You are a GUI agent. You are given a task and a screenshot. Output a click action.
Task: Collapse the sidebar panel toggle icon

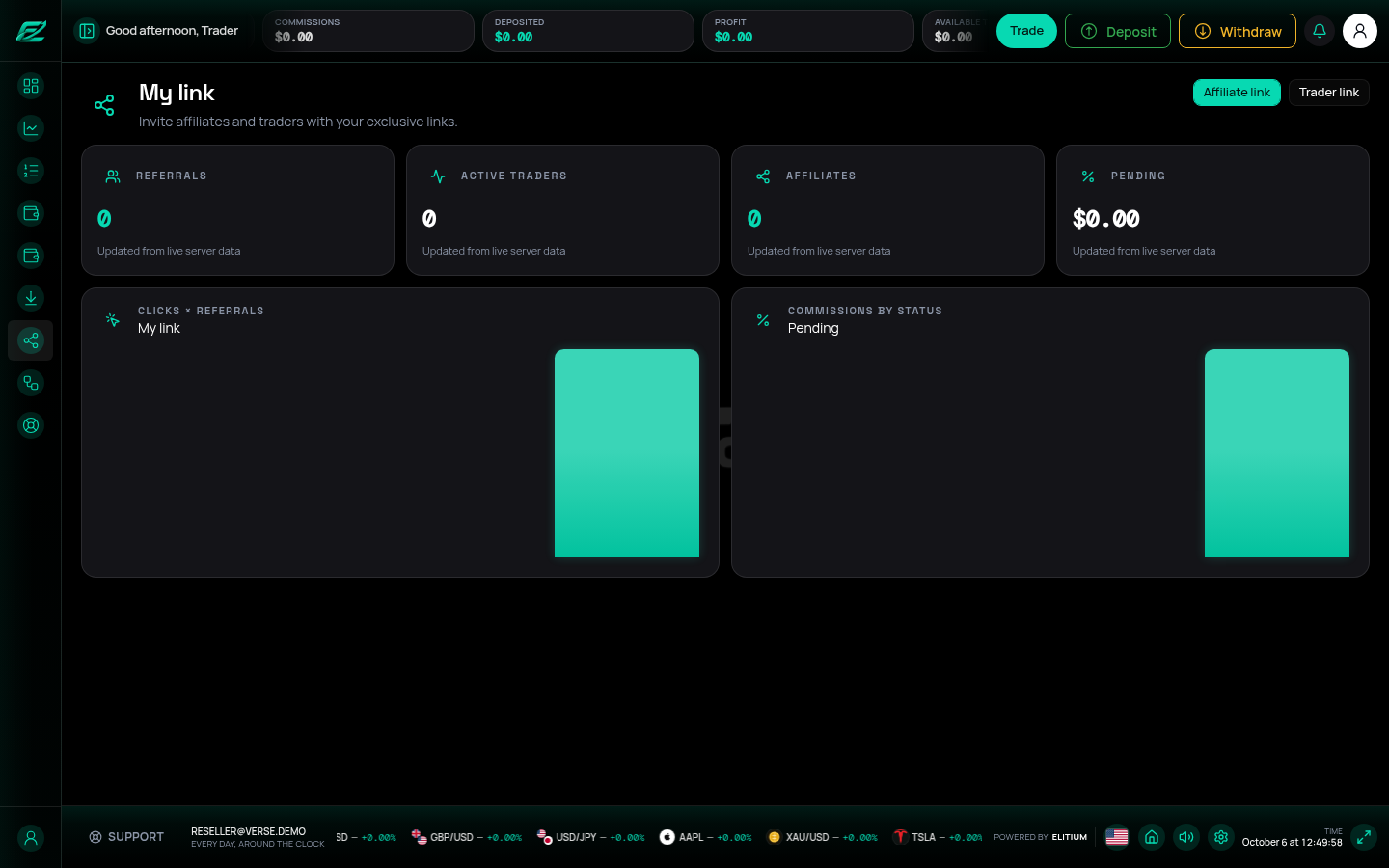pyautogui.click(x=87, y=31)
